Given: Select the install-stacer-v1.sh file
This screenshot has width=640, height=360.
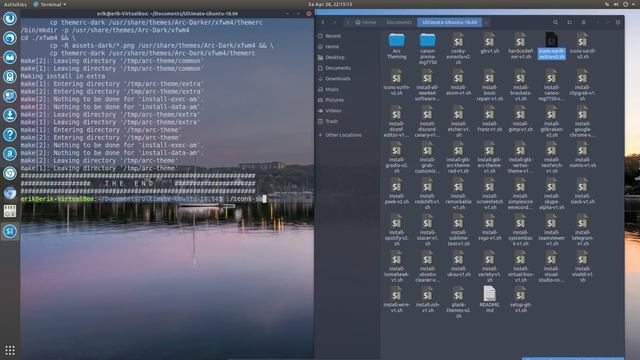Looking at the screenshot, I should pyautogui.click(x=427, y=231).
